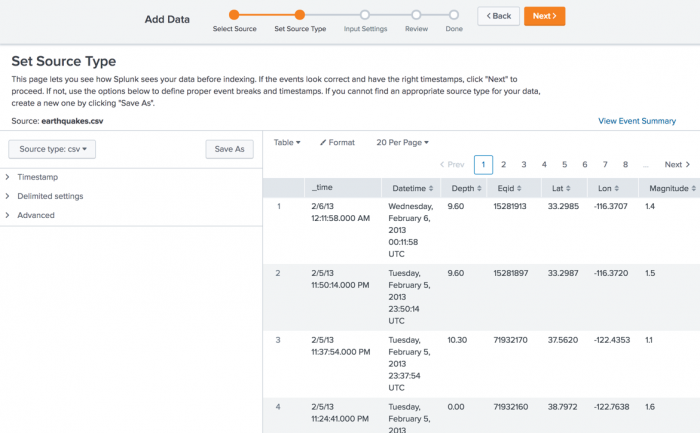Click the Set Source Type step circle
Viewport: 700px width, 433px height.
point(300,15)
